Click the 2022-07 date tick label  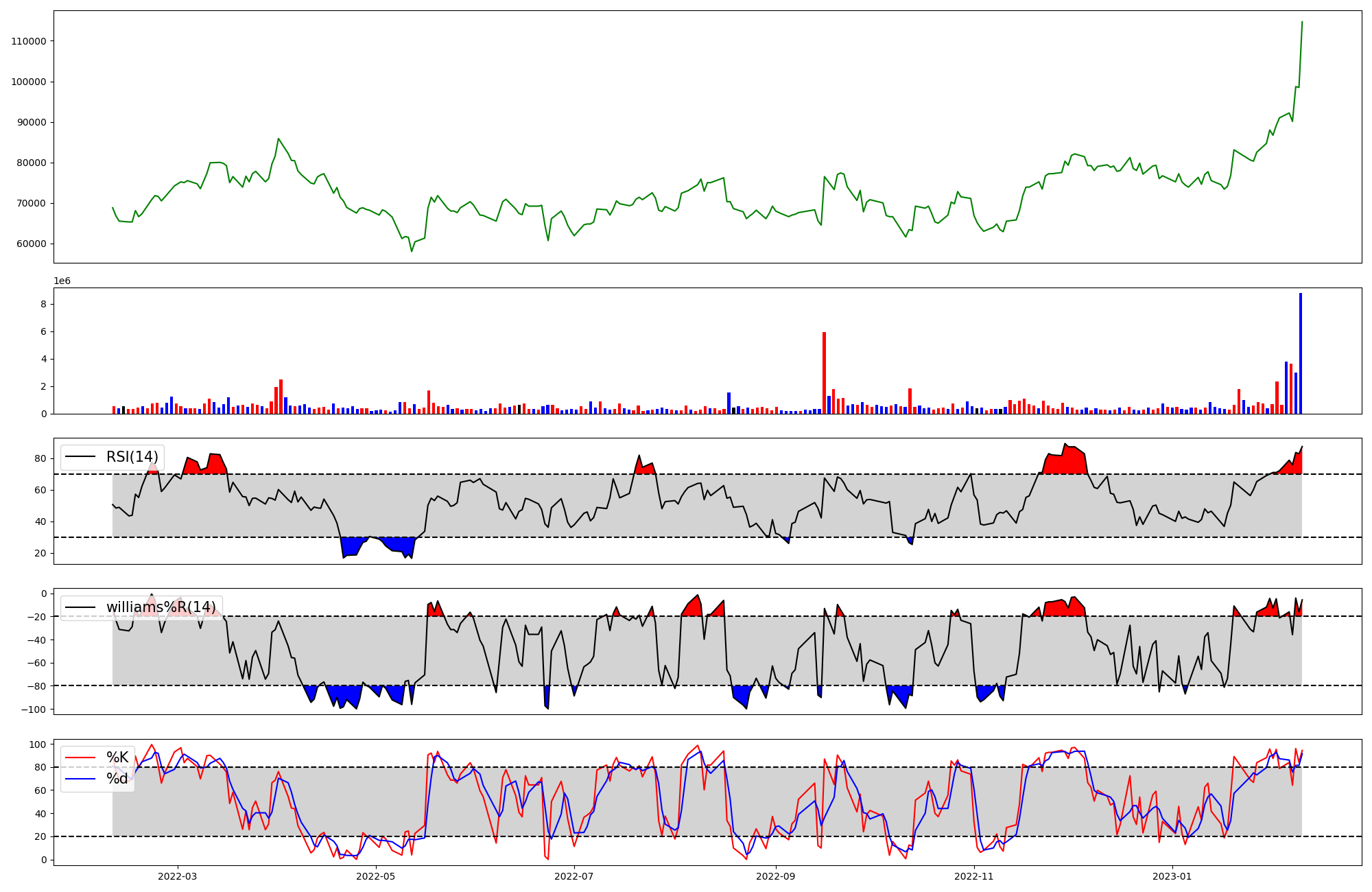tap(573, 876)
